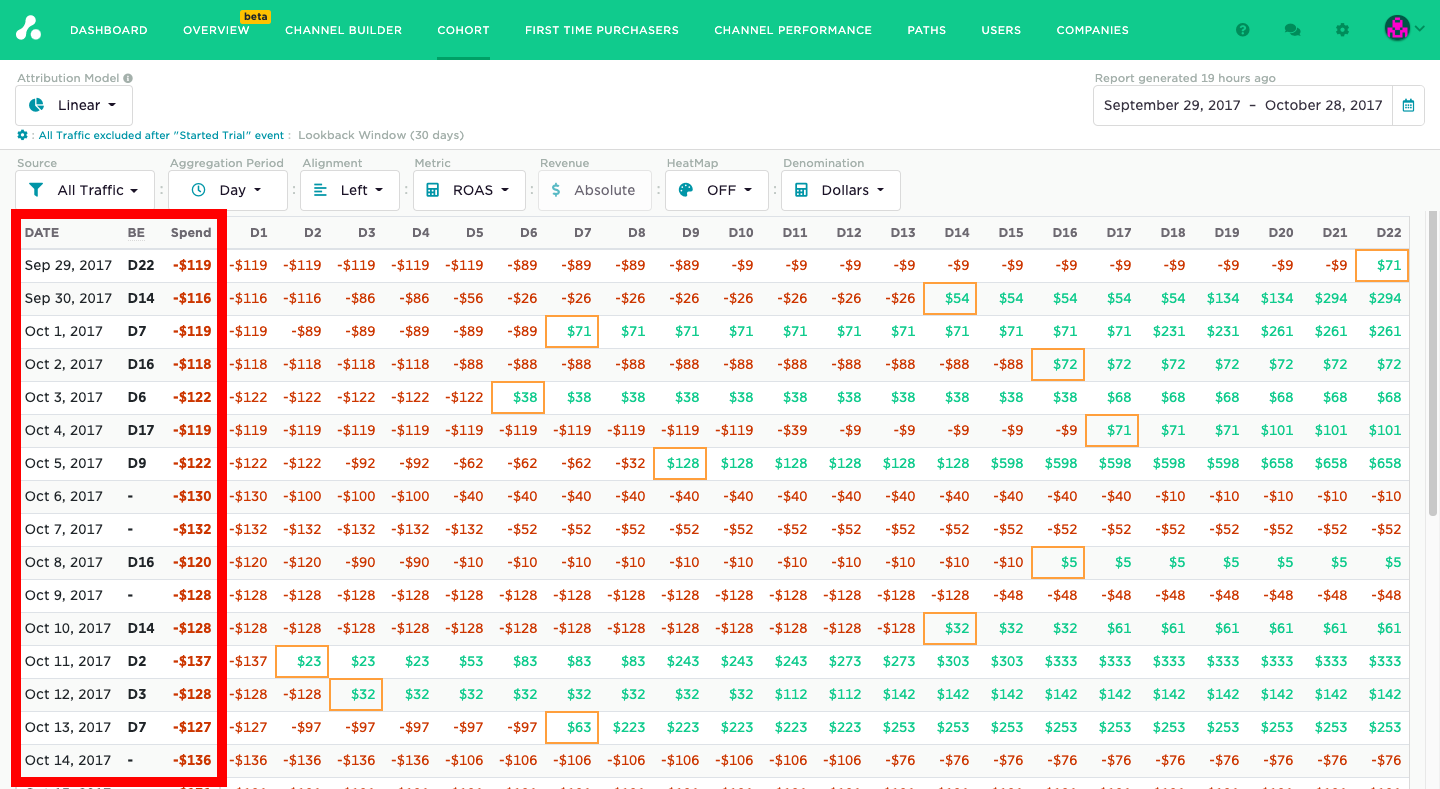The height and width of the screenshot is (789, 1440).
Task: Select the Oct 5, 2017 row date
Action: (64, 463)
